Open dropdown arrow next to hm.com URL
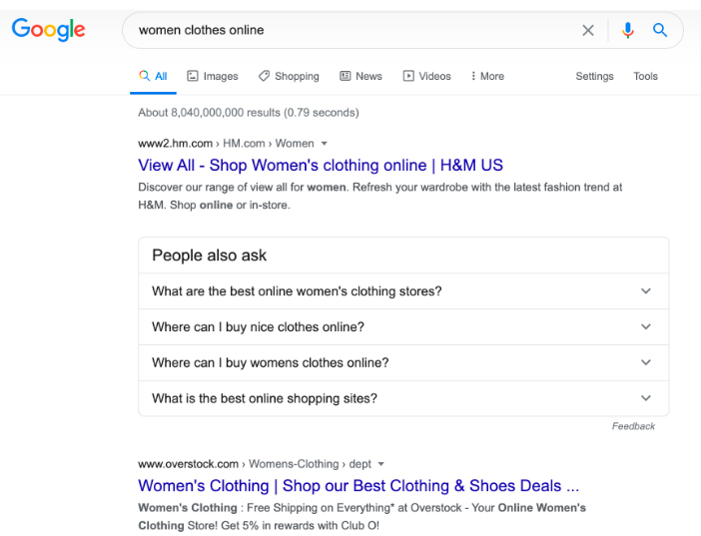The height and width of the screenshot is (536, 701). pos(324,143)
